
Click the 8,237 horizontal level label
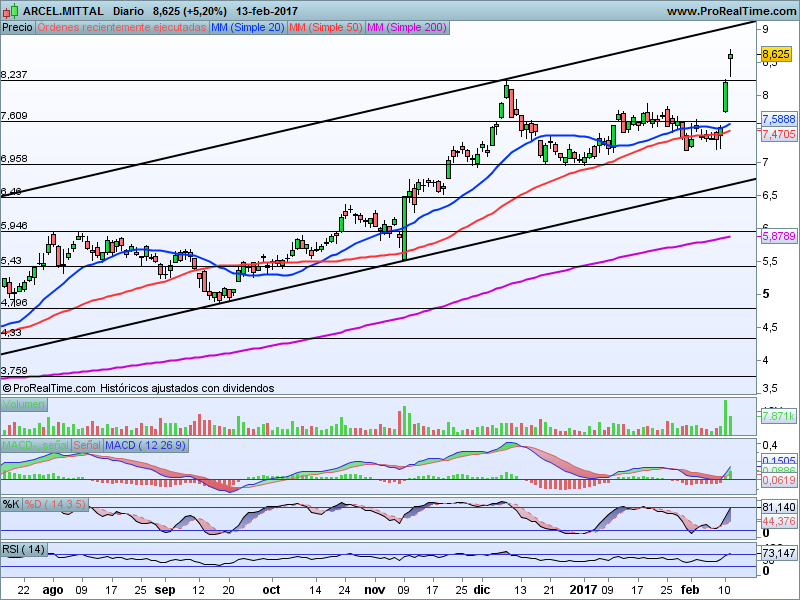[14, 75]
